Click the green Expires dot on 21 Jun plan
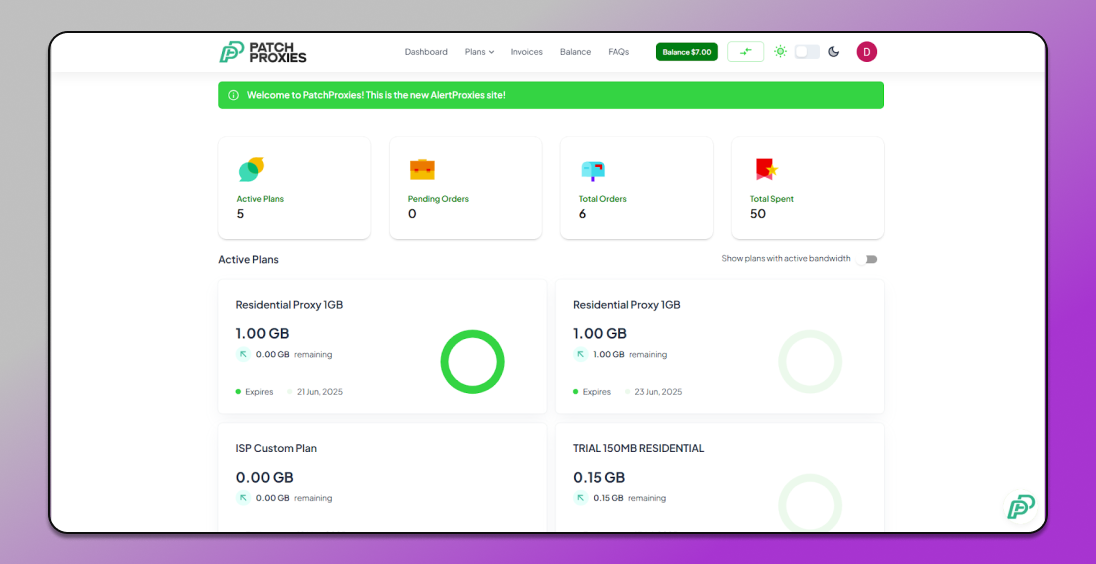Screen dimensions: 1096x564 (x=238, y=392)
